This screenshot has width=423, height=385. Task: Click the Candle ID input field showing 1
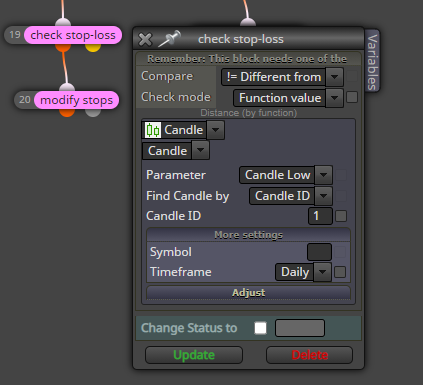pos(320,216)
